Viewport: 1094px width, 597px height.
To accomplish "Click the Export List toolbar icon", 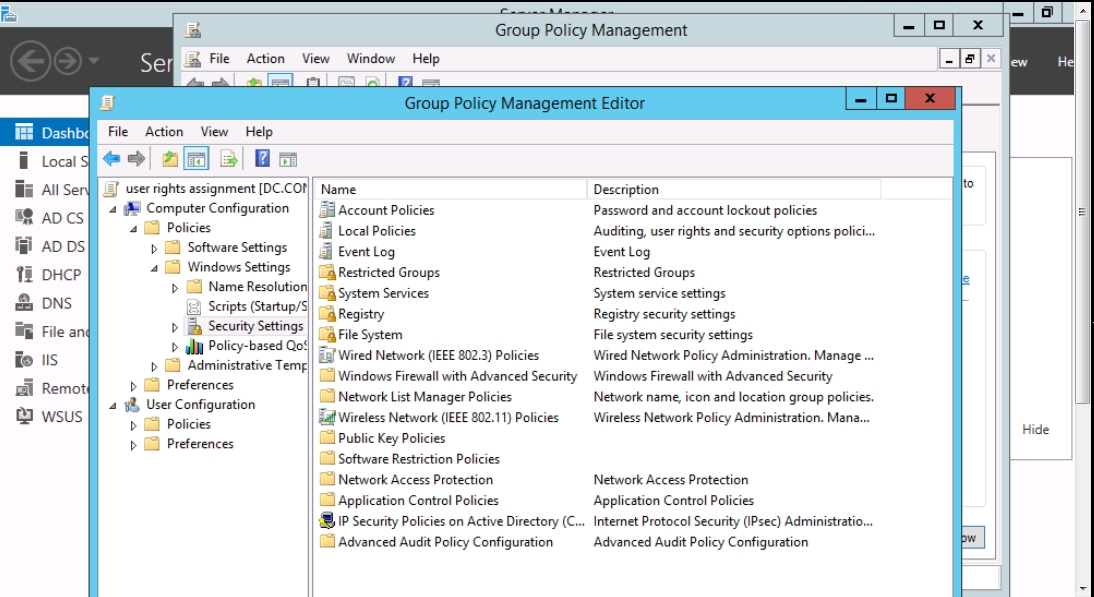I will (x=229, y=159).
